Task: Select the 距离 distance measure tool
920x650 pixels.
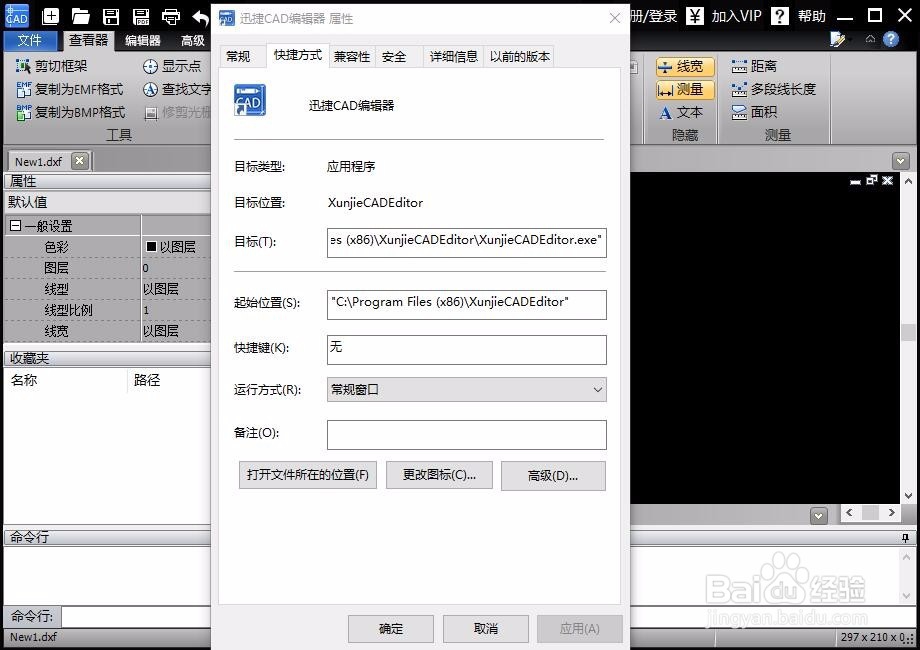Action: click(754, 66)
